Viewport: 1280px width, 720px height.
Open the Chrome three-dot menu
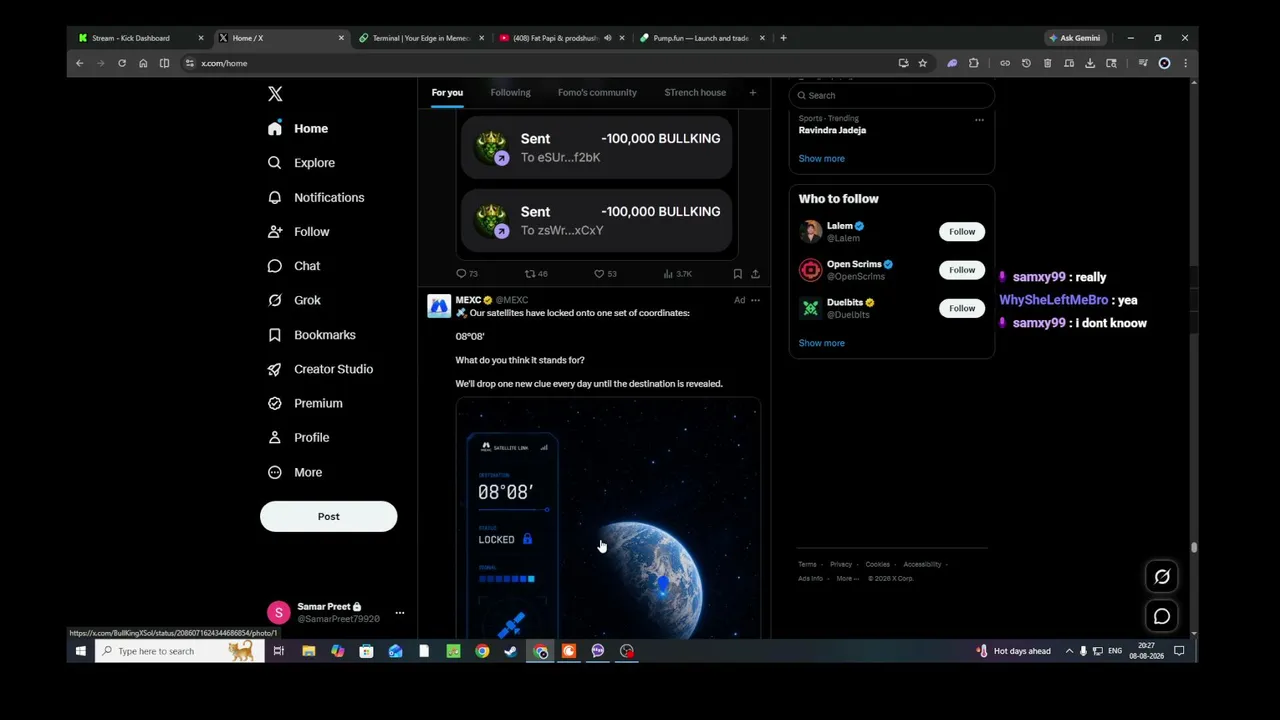(x=1185, y=63)
